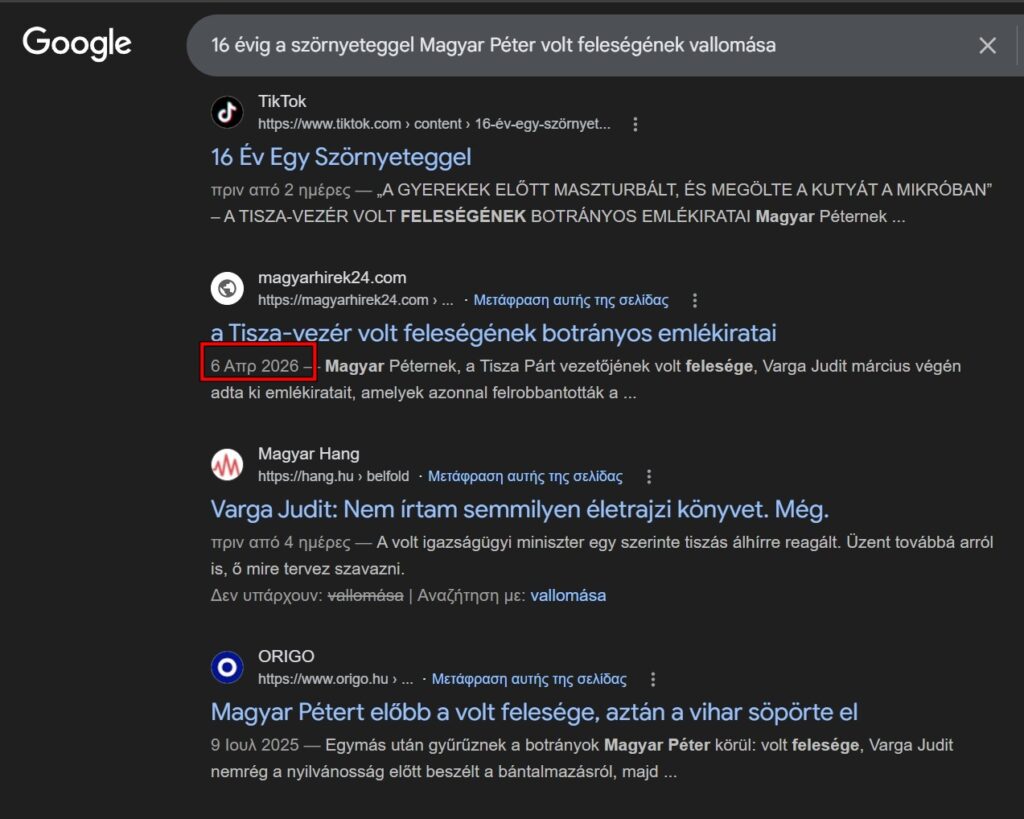The image size is (1024, 819).
Task: Open the Tisza-vezér volt feleségének emlékiratai result
Action: [x=493, y=333]
